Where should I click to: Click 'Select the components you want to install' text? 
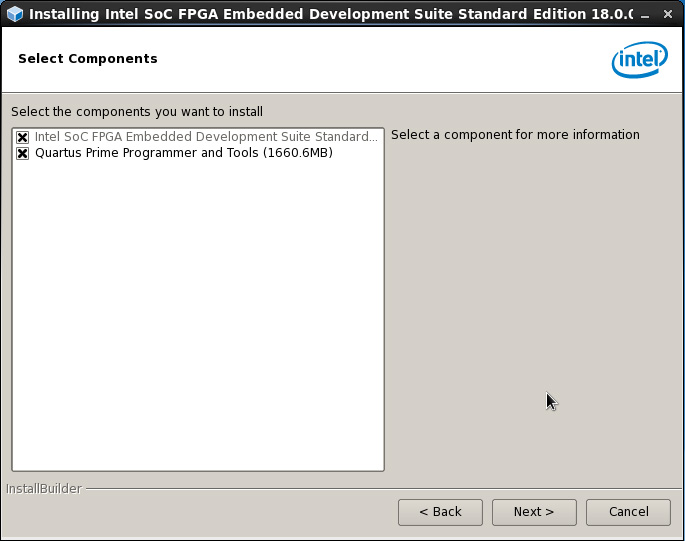(x=137, y=111)
